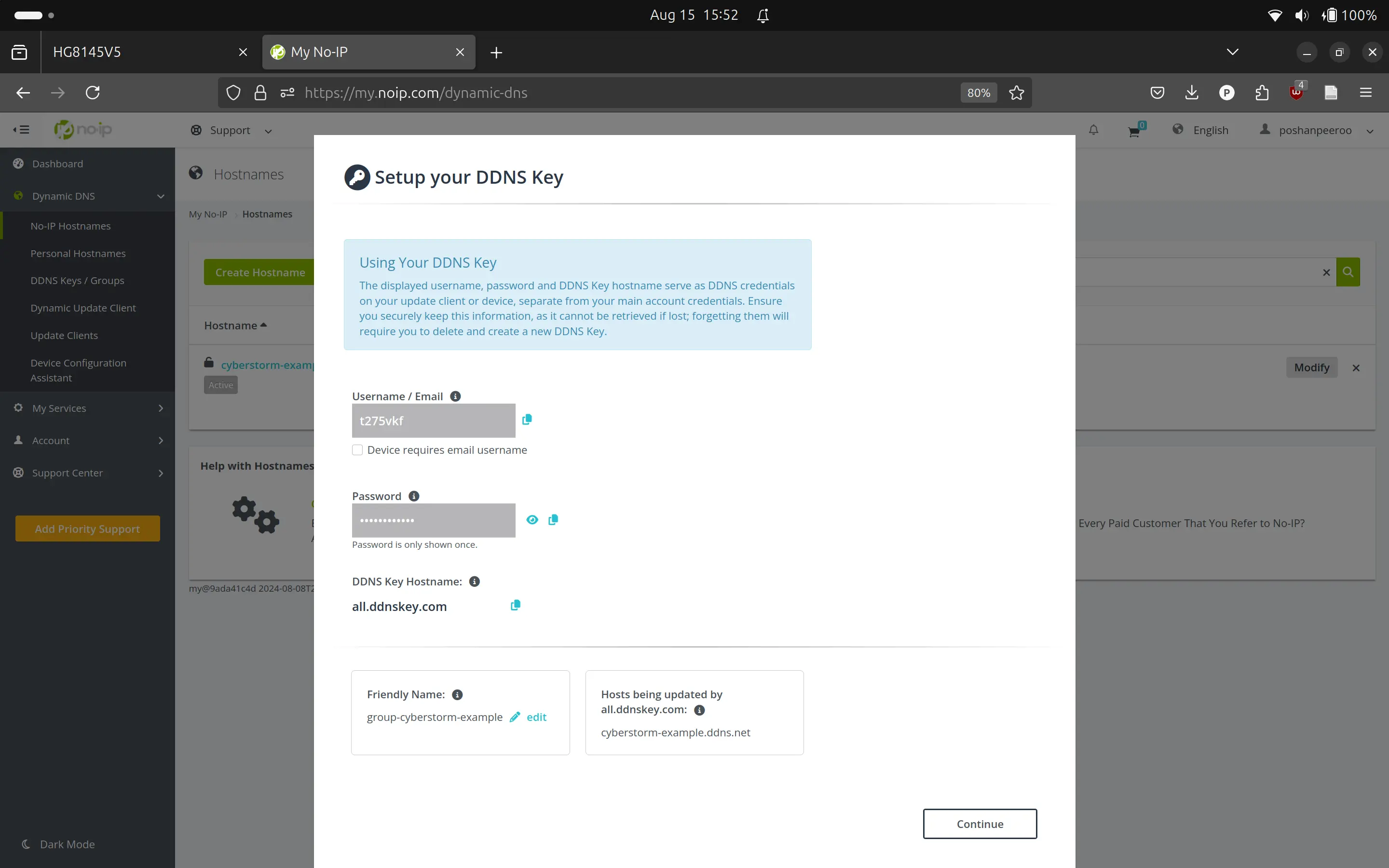1389x868 pixels.
Task: Click the info icon beside Friendly Name
Action: point(457,694)
